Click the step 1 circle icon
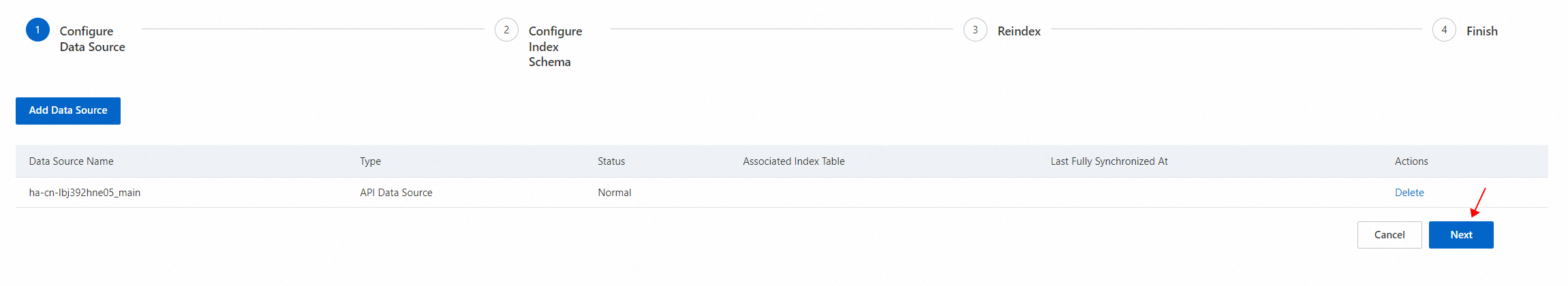 point(37,30)
